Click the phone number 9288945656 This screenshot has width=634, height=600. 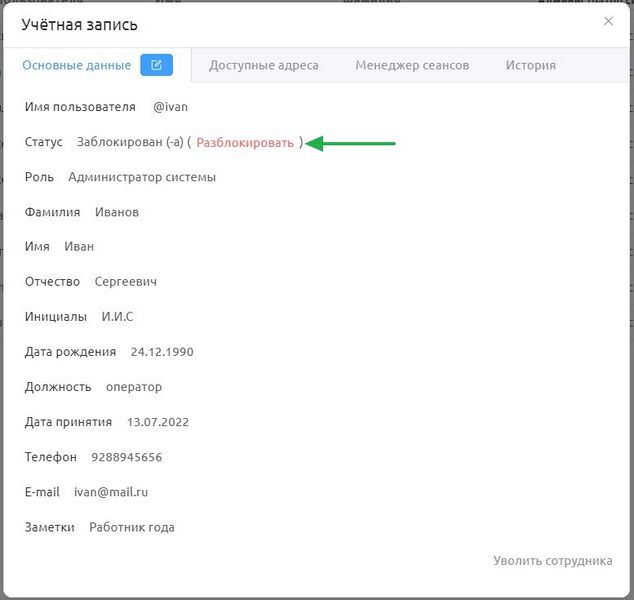tap(127, 457)
